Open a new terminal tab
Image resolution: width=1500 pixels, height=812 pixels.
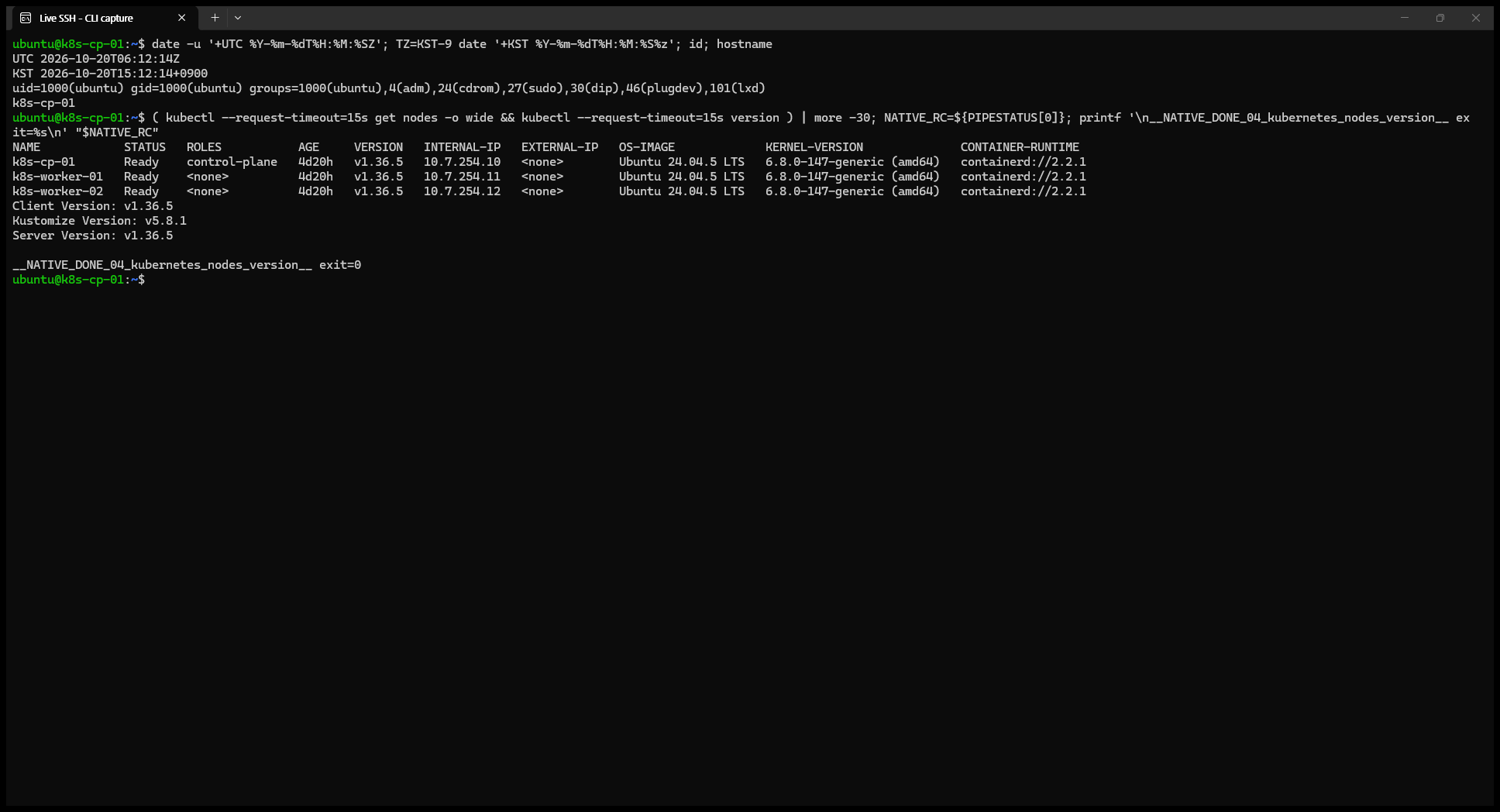click(x=215, y=18)
